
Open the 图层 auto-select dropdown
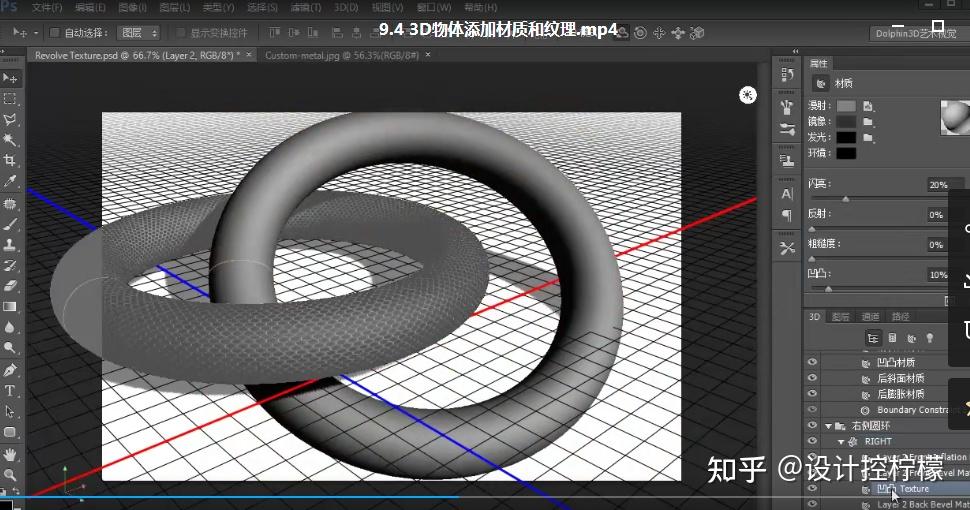tap(139, 32)
